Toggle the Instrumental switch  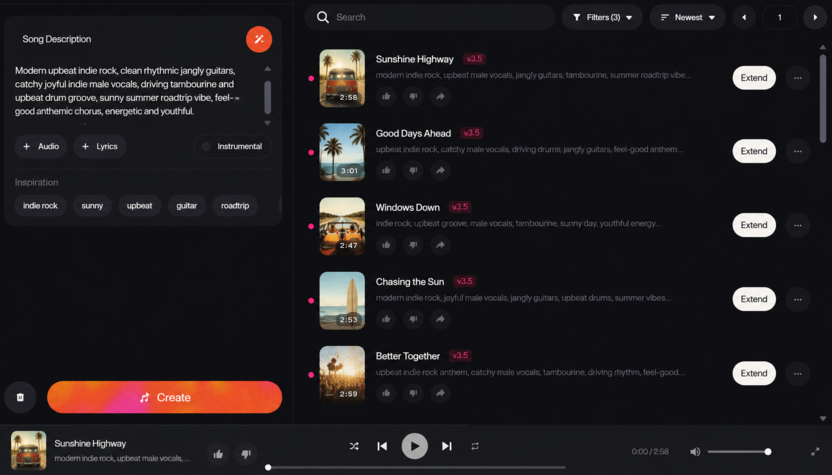click(x=233, y=146)
